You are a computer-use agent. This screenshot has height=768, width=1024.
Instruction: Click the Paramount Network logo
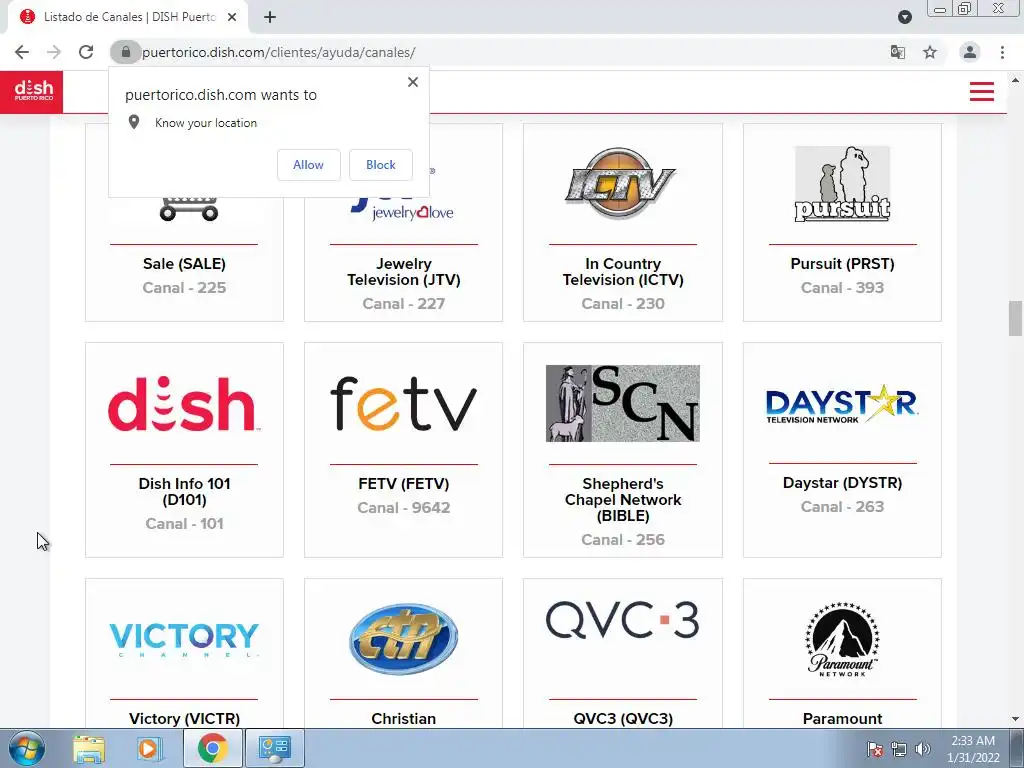[x=842, y=639]
